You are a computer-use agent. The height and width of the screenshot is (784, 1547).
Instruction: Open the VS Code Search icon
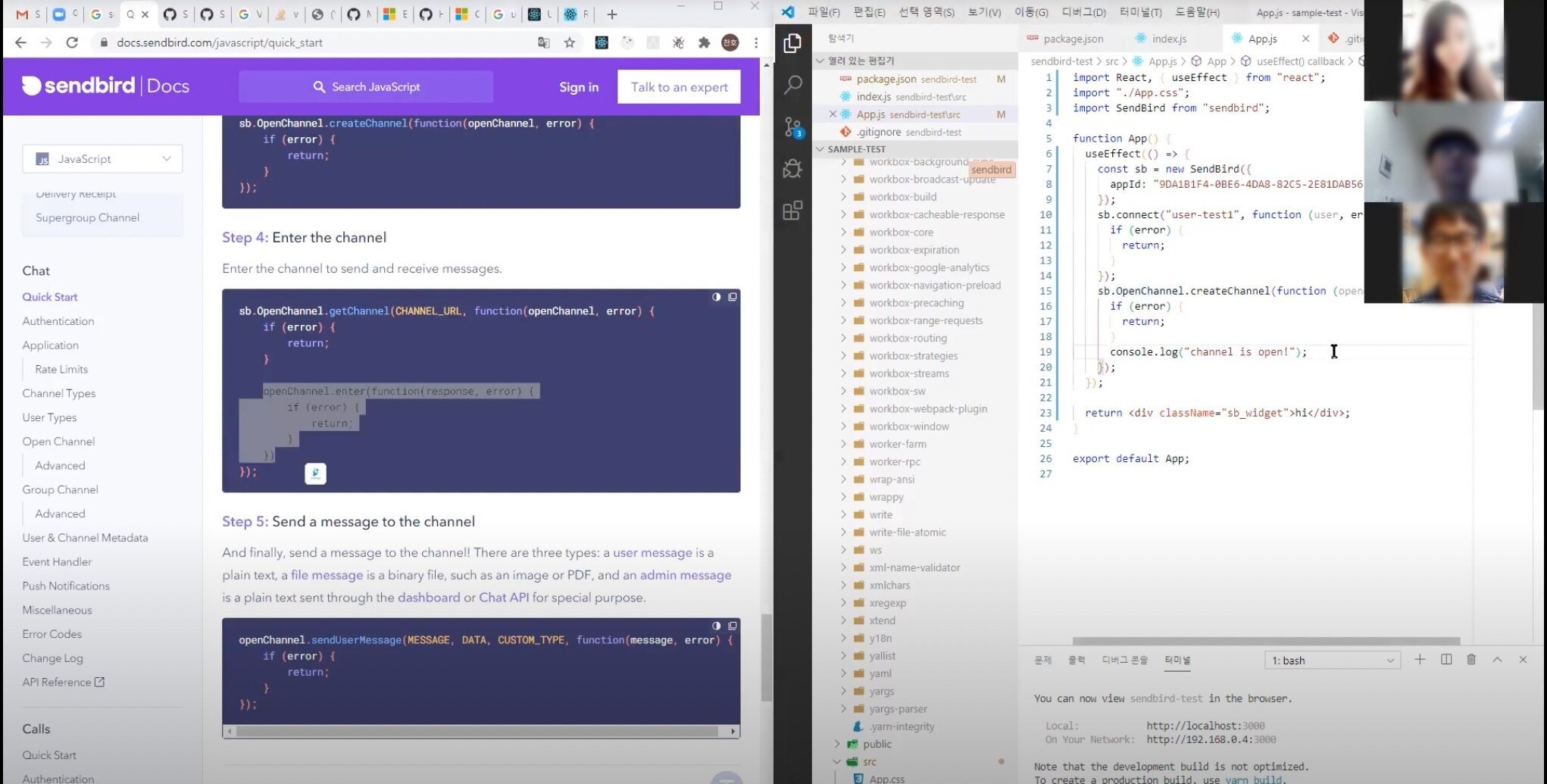click(792, 85)
